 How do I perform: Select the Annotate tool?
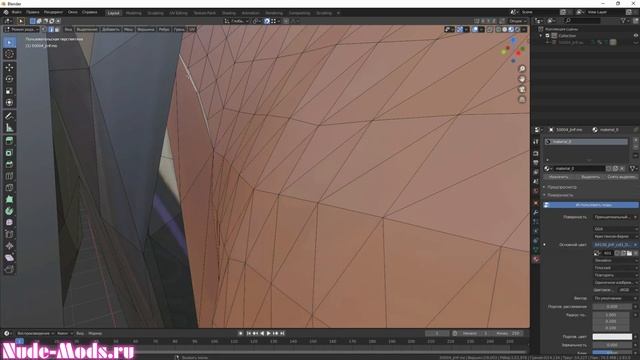pyautogui.click(x=9, y=116)
